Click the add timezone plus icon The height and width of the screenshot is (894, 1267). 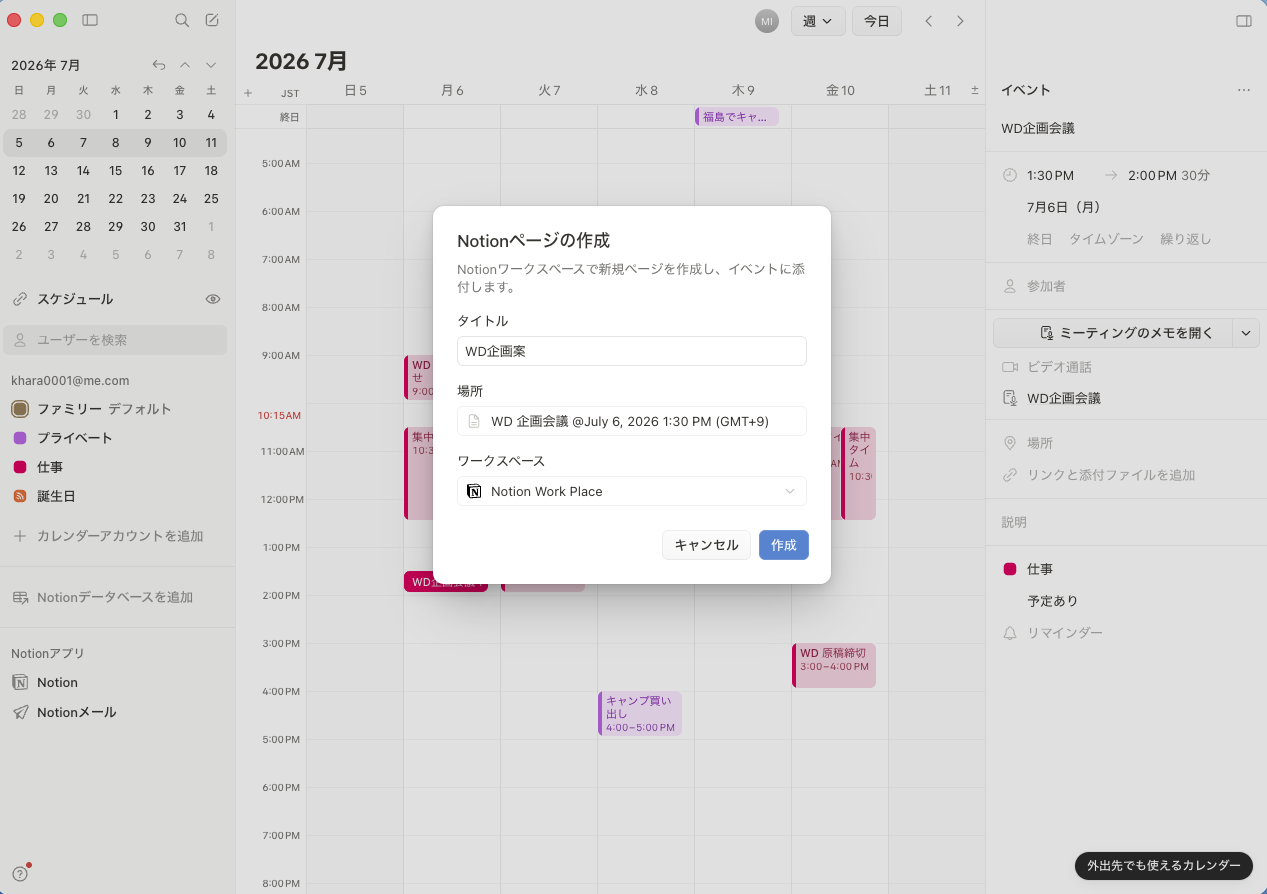pos(248,93)
